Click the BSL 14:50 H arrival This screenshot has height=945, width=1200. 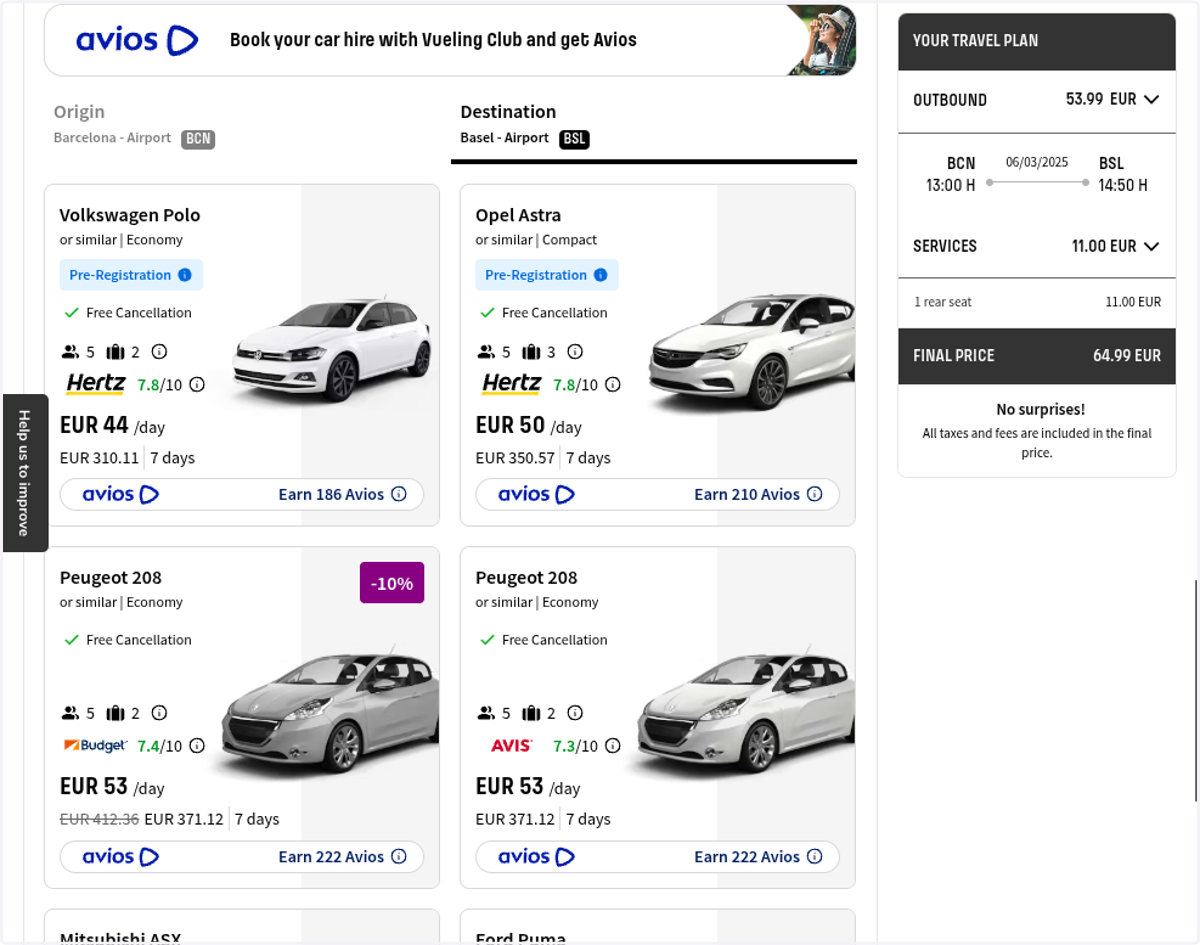pyautogui.click(x=1123, y=174)
